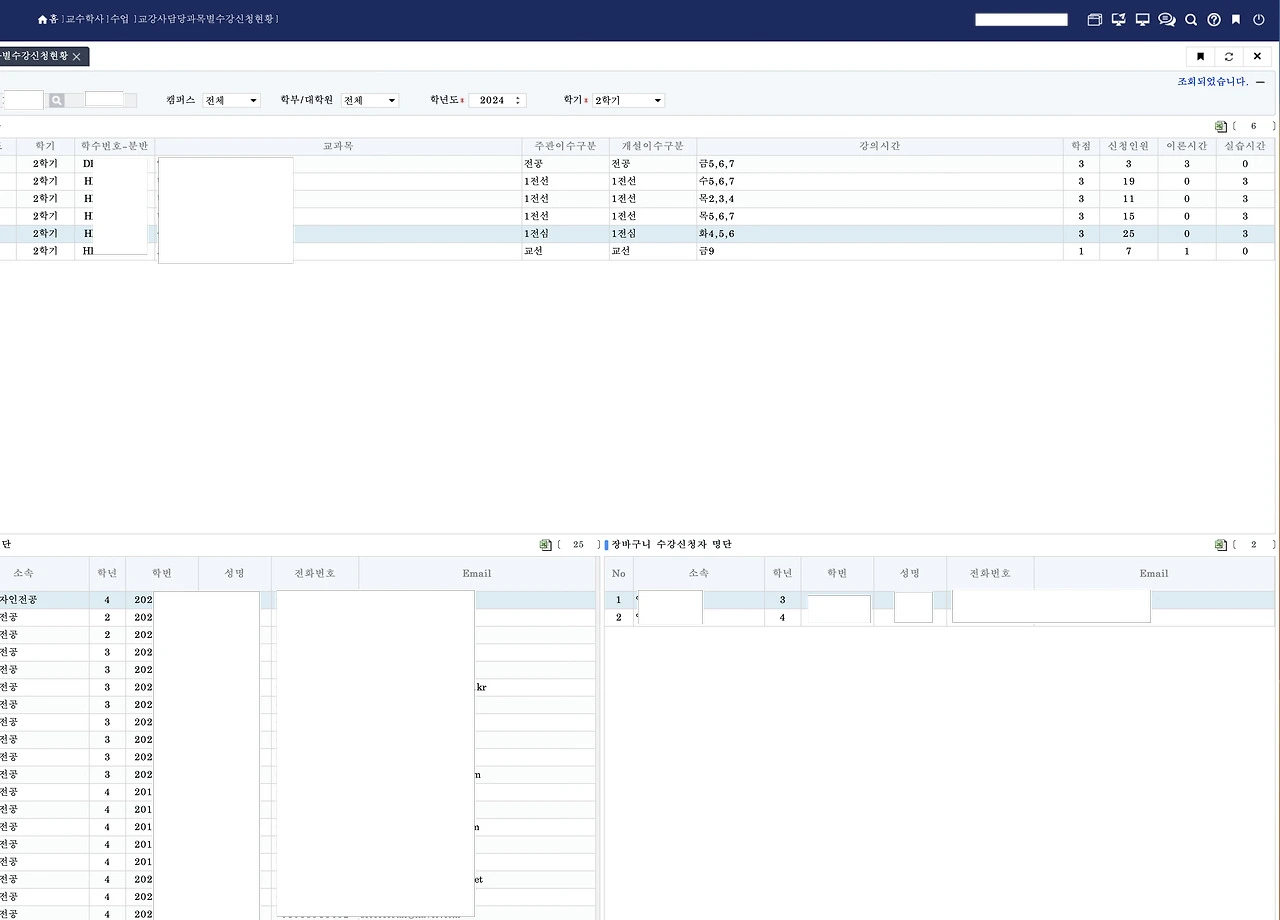Click the 신청인원 value 25
Screen dimensions: 1280x920
pyautogui.click(x=1128, y=234)
